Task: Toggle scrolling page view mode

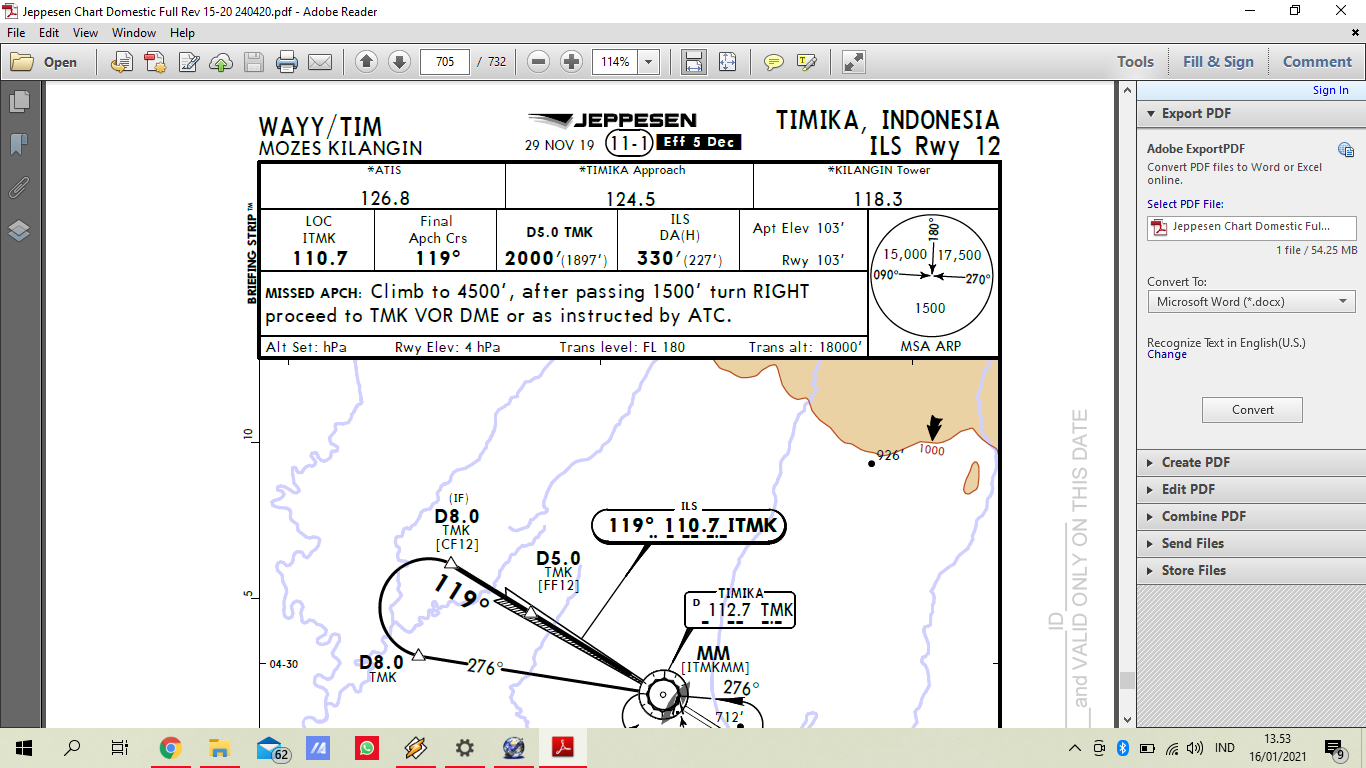Action: 694,61
